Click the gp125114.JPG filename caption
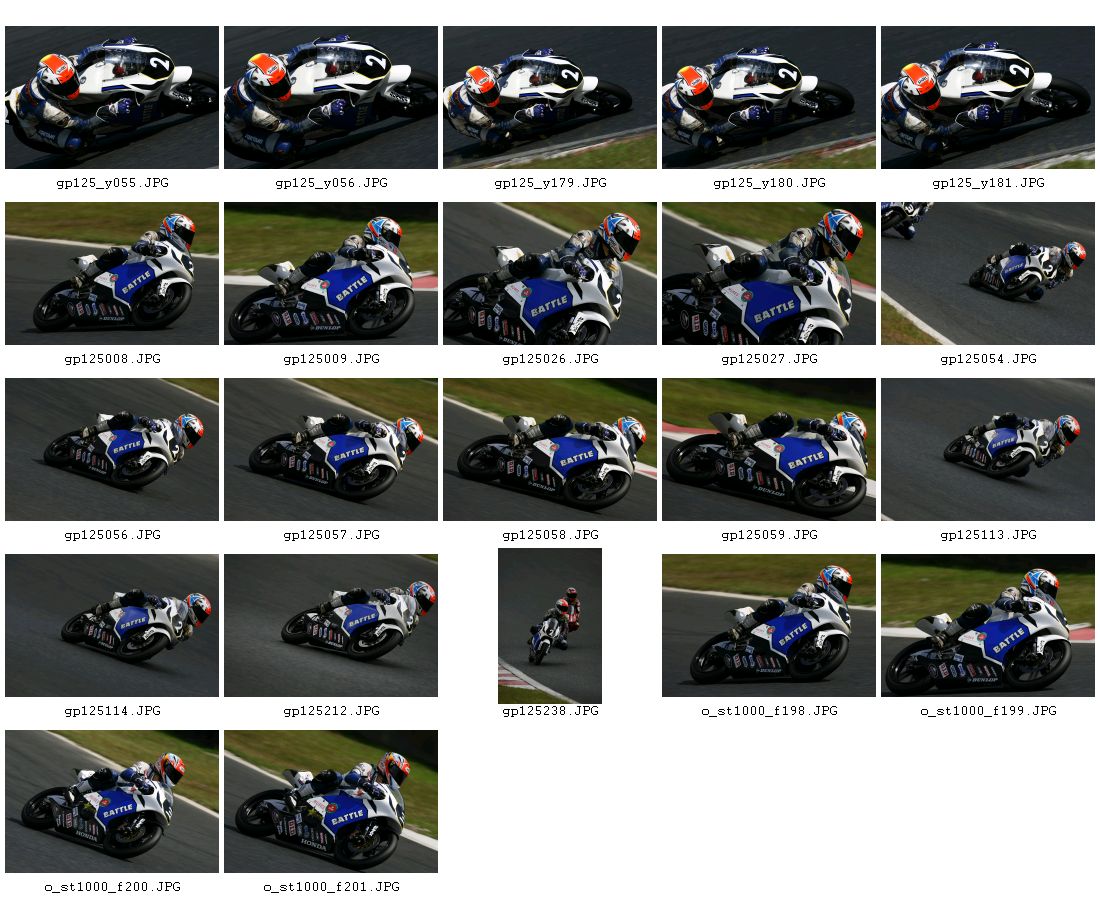 point(112,711)
